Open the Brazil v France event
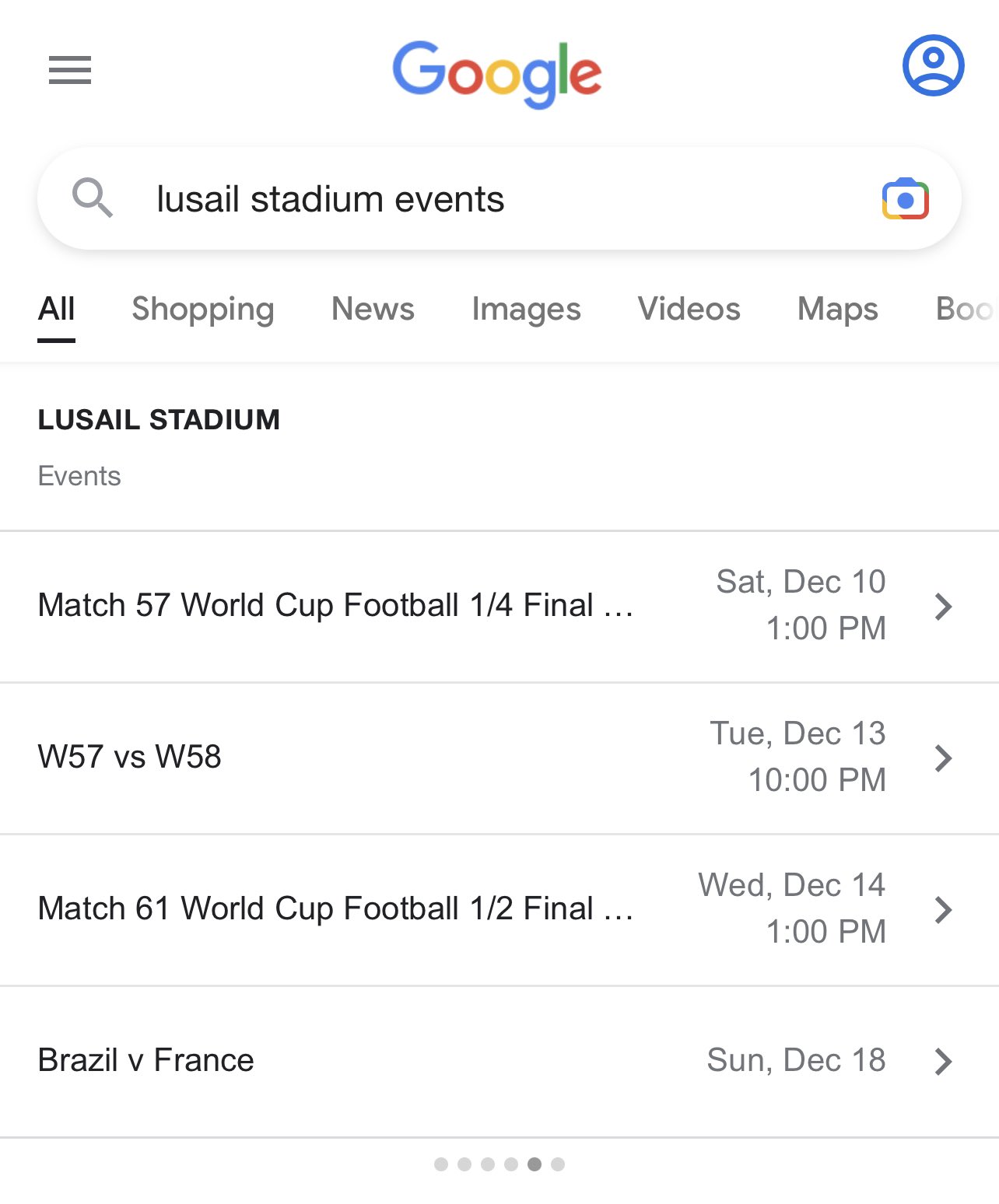This screenshot has height=1204, width=999. tap(499, 1062)
